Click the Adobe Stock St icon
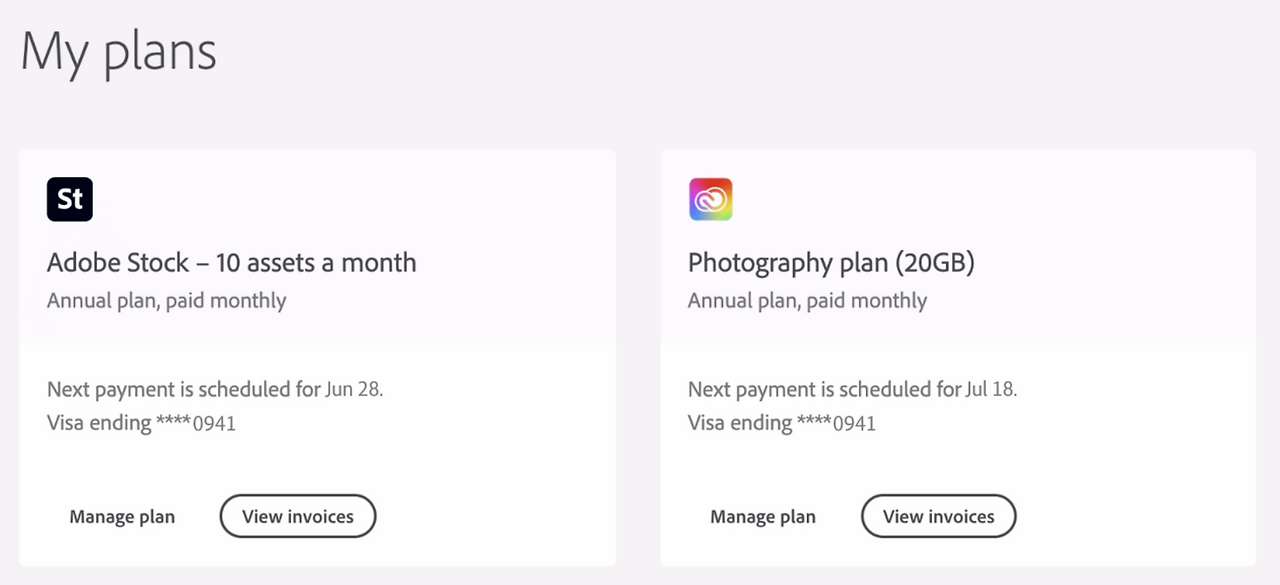The image size is (1280, 585). (70, 199)
